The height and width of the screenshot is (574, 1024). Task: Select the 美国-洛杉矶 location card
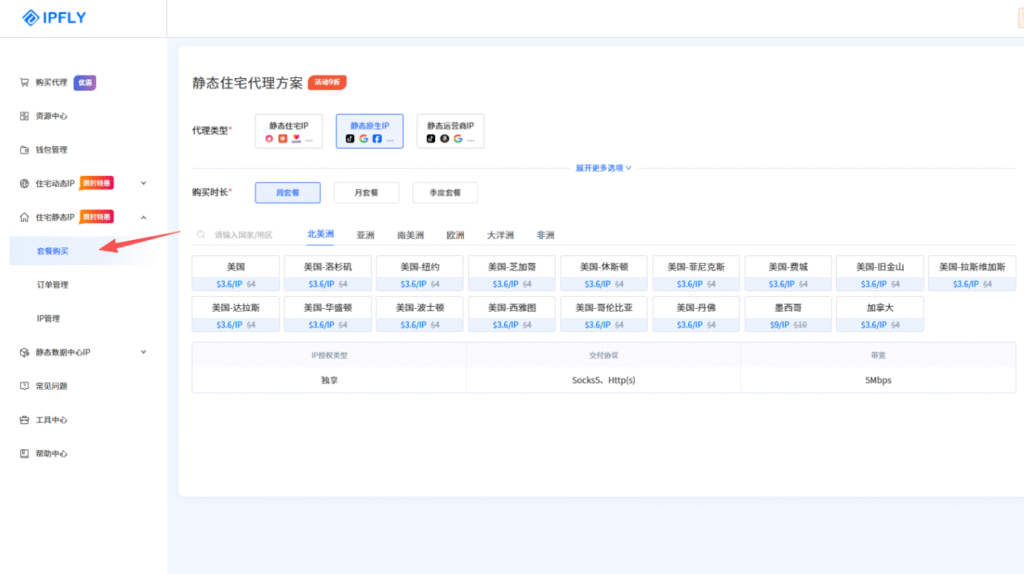point(328,274)
